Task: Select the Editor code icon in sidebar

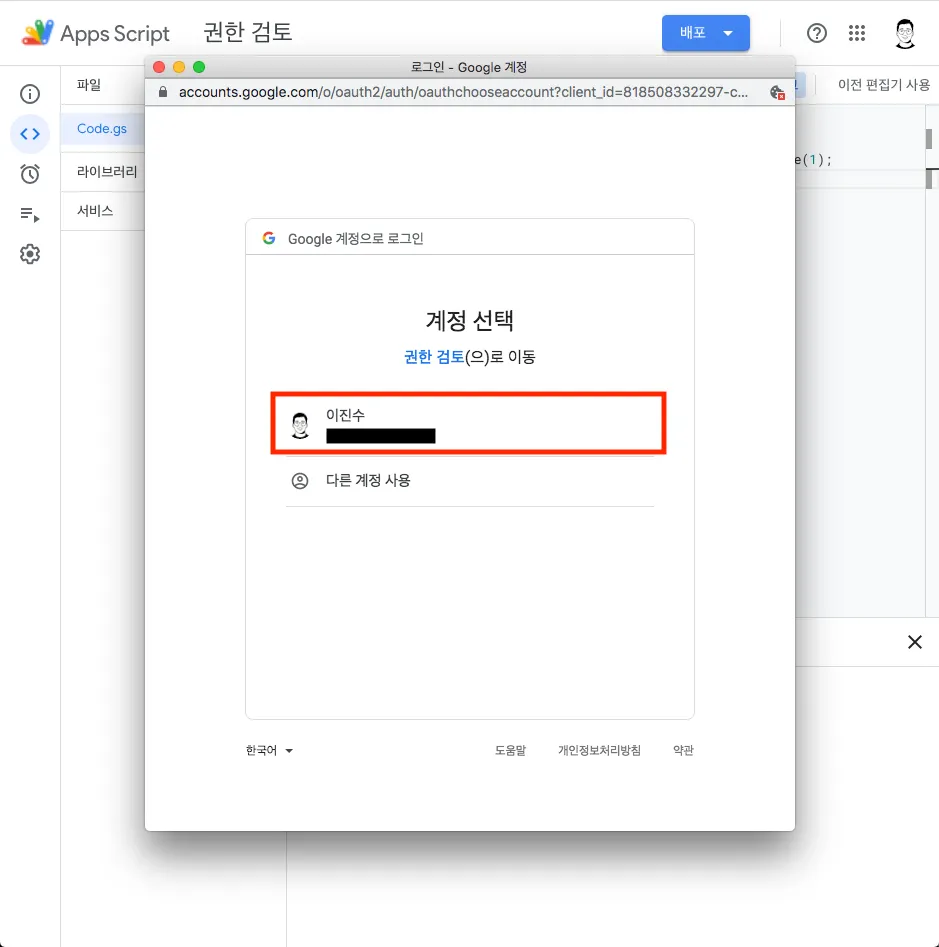Action: pyautogui.click(x=30, y=133)
